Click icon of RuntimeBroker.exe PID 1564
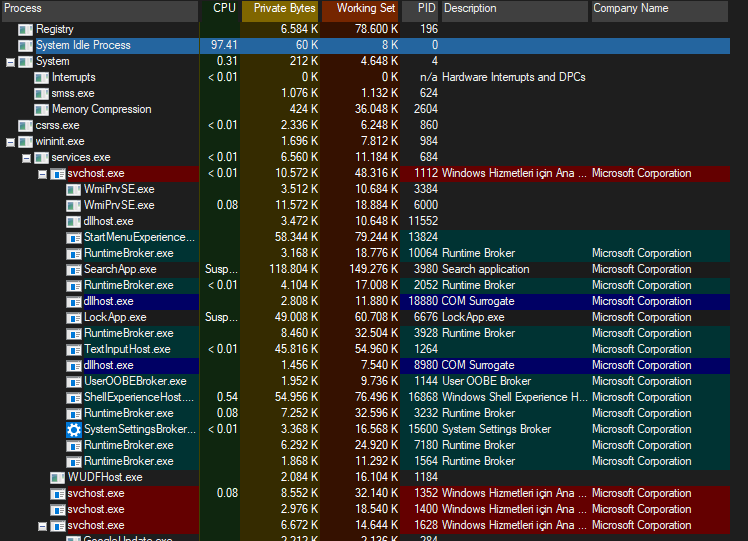 (74, 461)
